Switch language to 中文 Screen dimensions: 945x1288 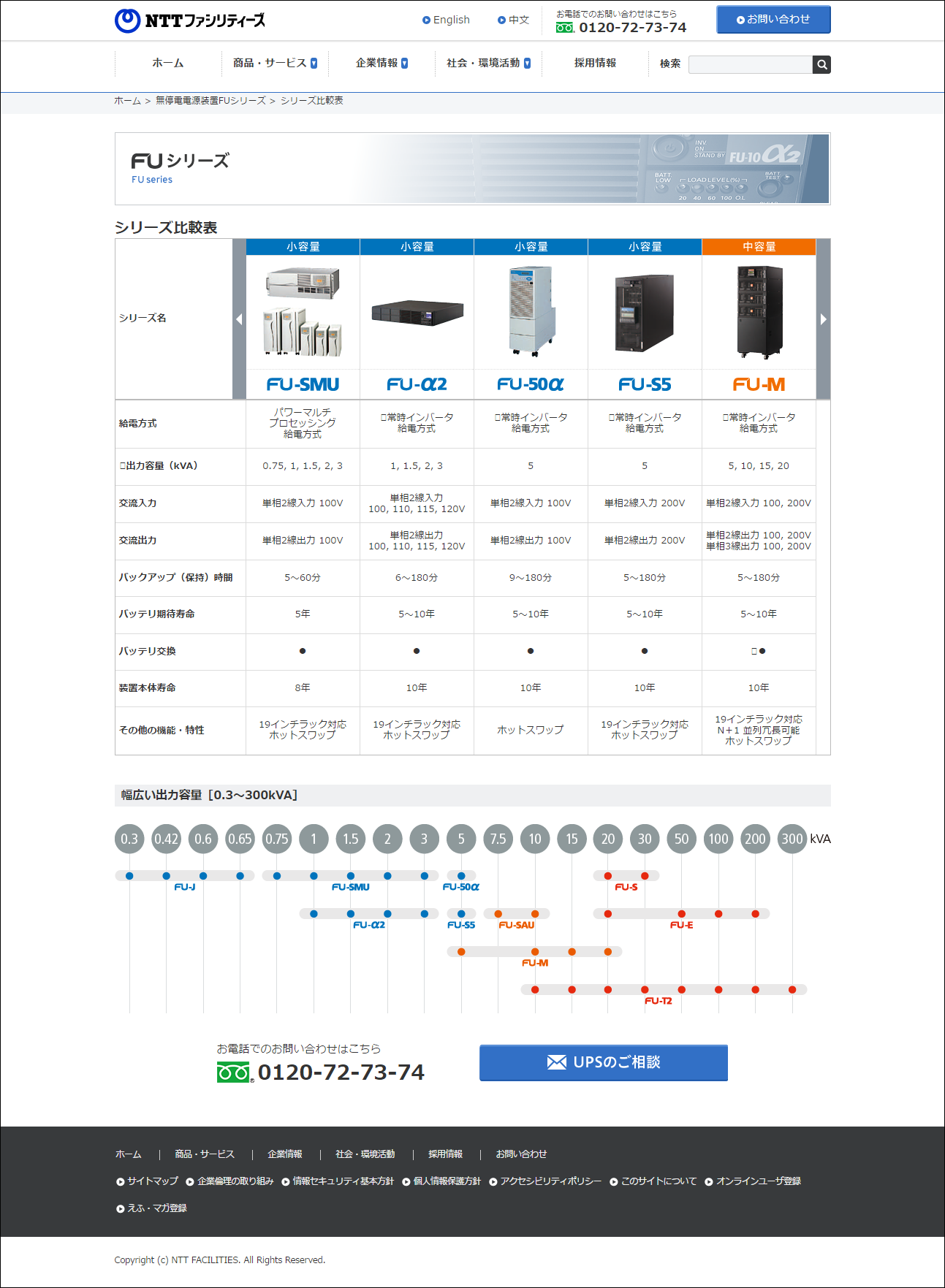(x=514, y=20)
